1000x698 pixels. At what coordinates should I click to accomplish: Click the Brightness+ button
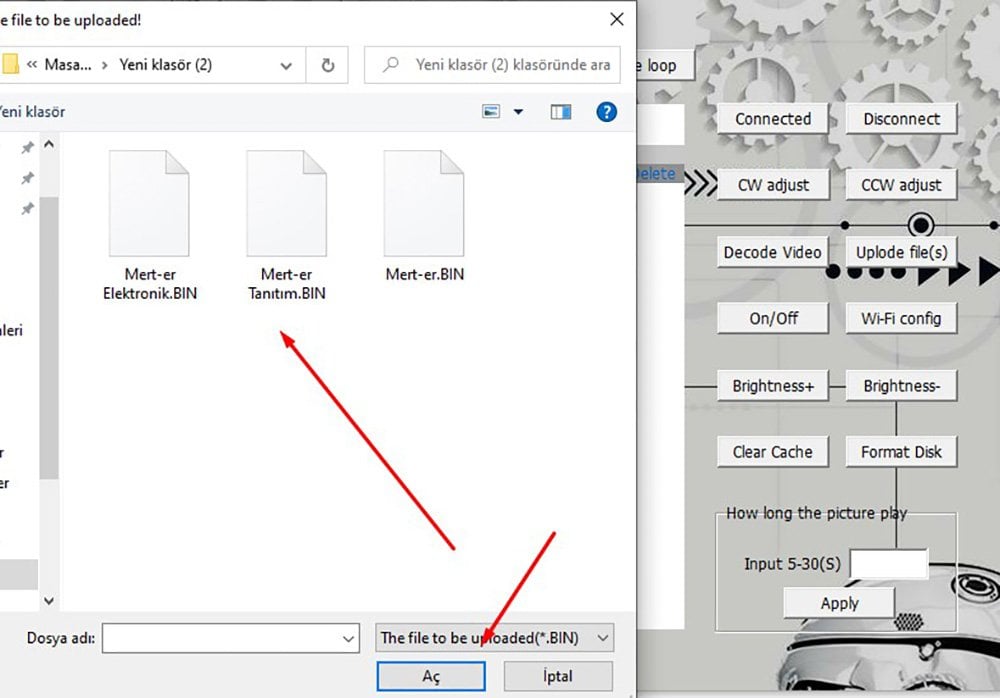point(773,385)
